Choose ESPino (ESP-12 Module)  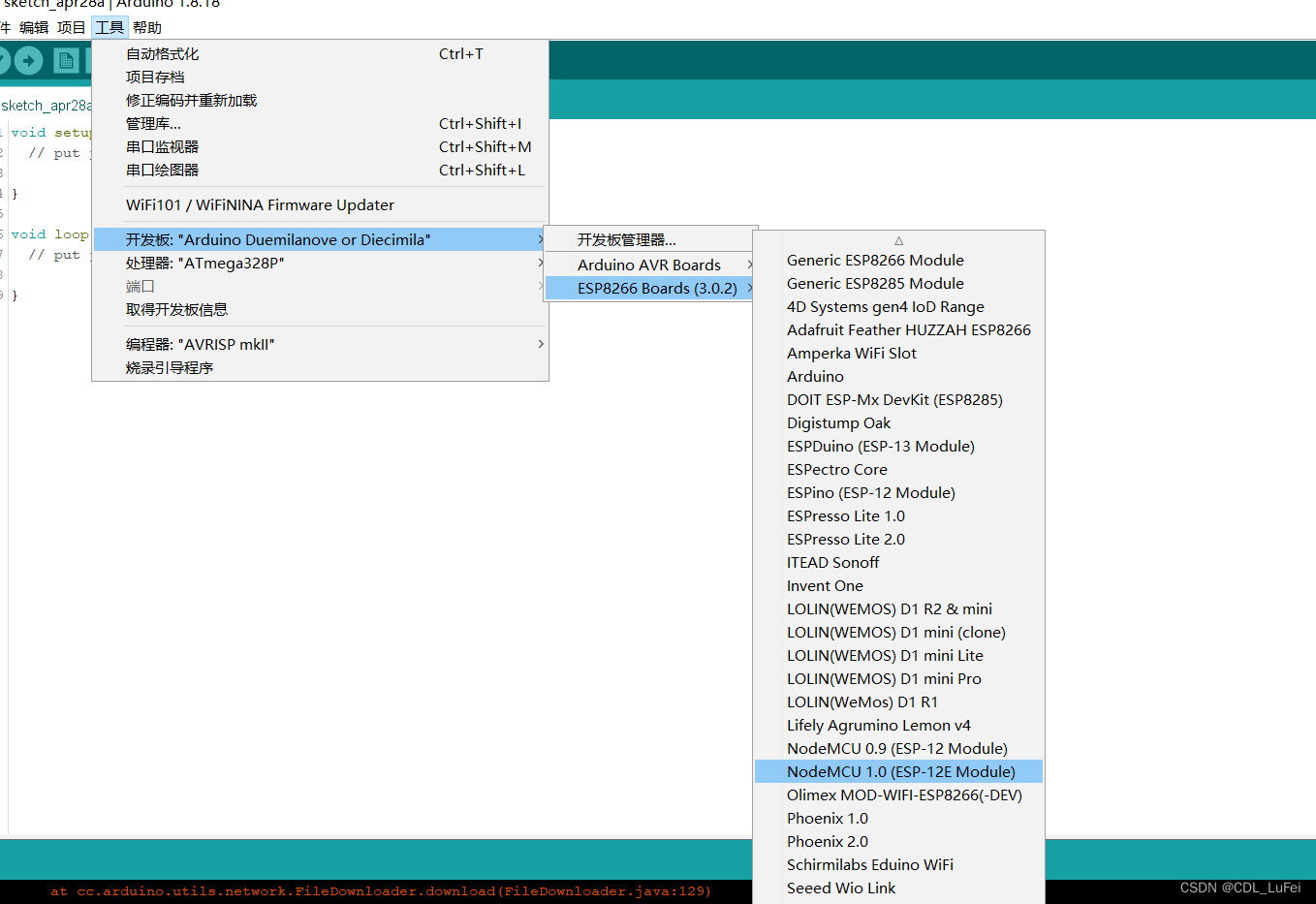[x=899, y=493]
